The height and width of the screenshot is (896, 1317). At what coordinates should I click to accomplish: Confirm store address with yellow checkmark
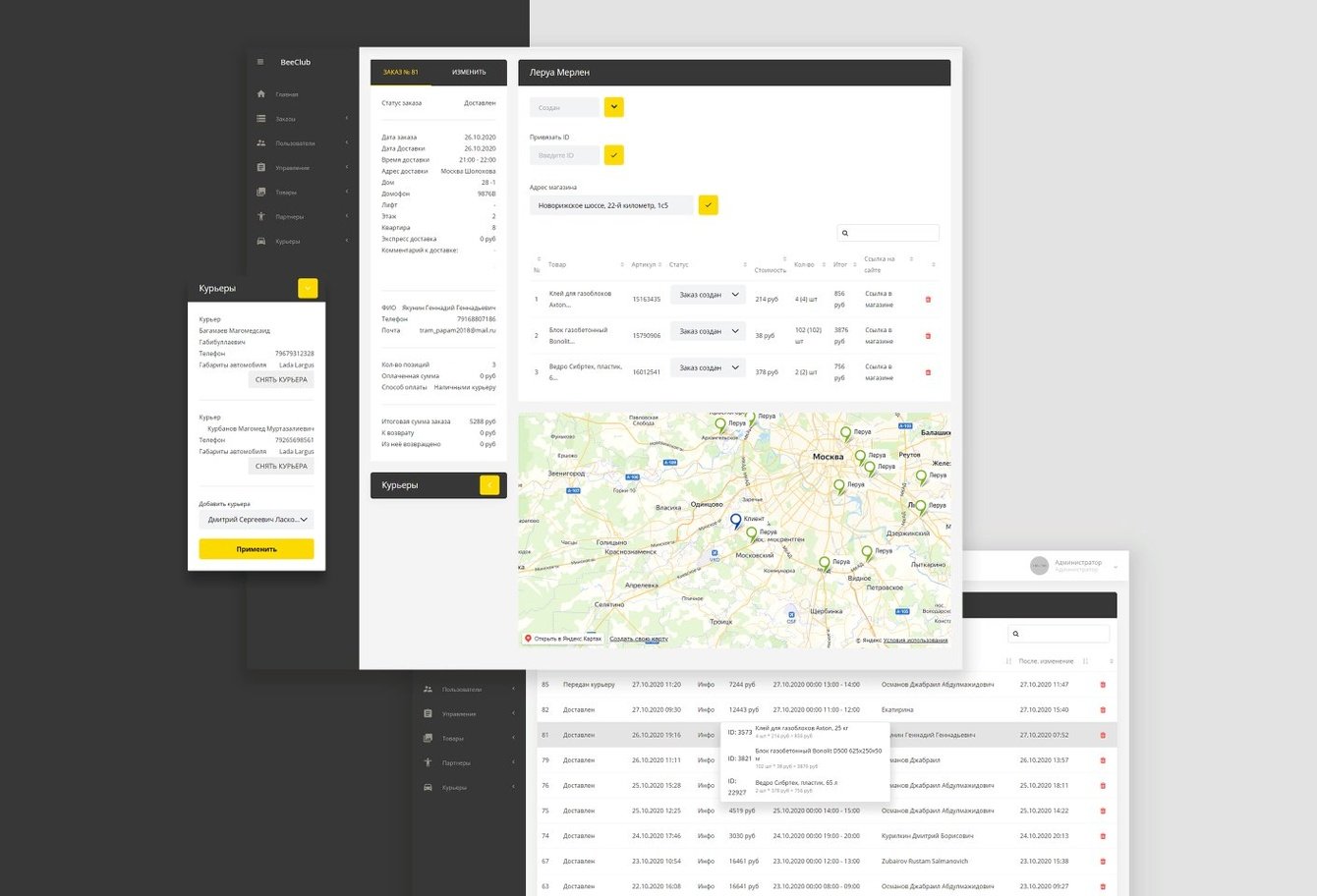[708, 204]
